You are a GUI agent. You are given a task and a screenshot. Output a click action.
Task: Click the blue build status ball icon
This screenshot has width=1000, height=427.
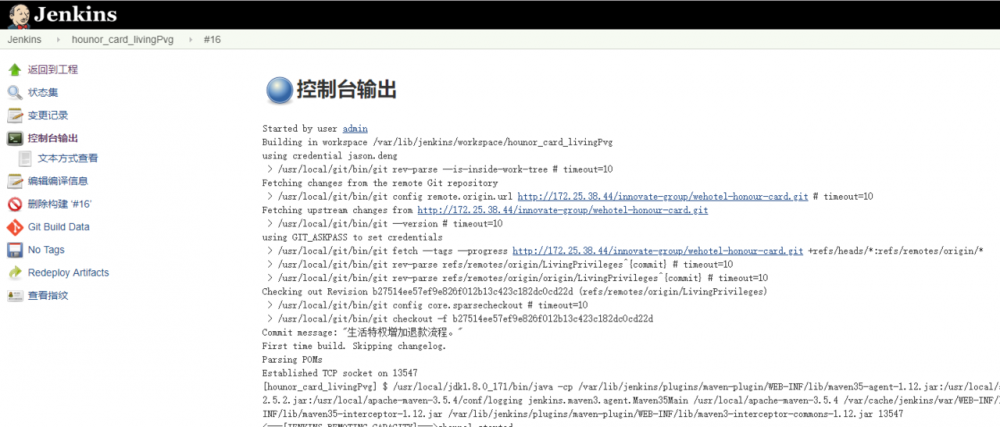click(x=278, y=91)
